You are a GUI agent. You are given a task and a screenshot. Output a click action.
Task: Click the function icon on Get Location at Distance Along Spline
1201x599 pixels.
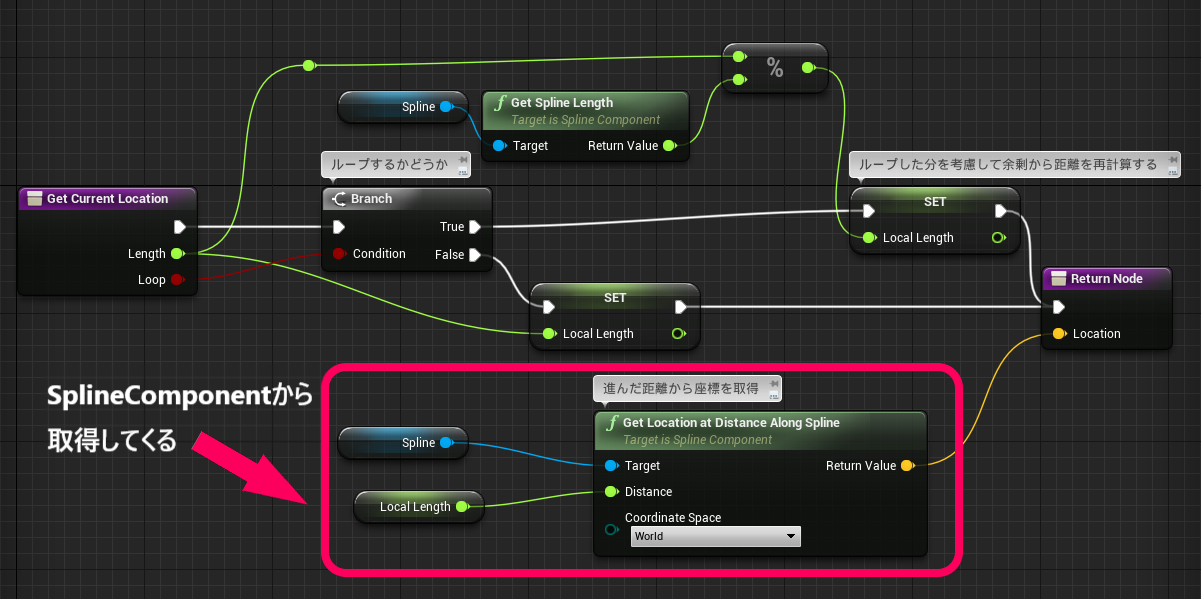[x=610, y=423]
